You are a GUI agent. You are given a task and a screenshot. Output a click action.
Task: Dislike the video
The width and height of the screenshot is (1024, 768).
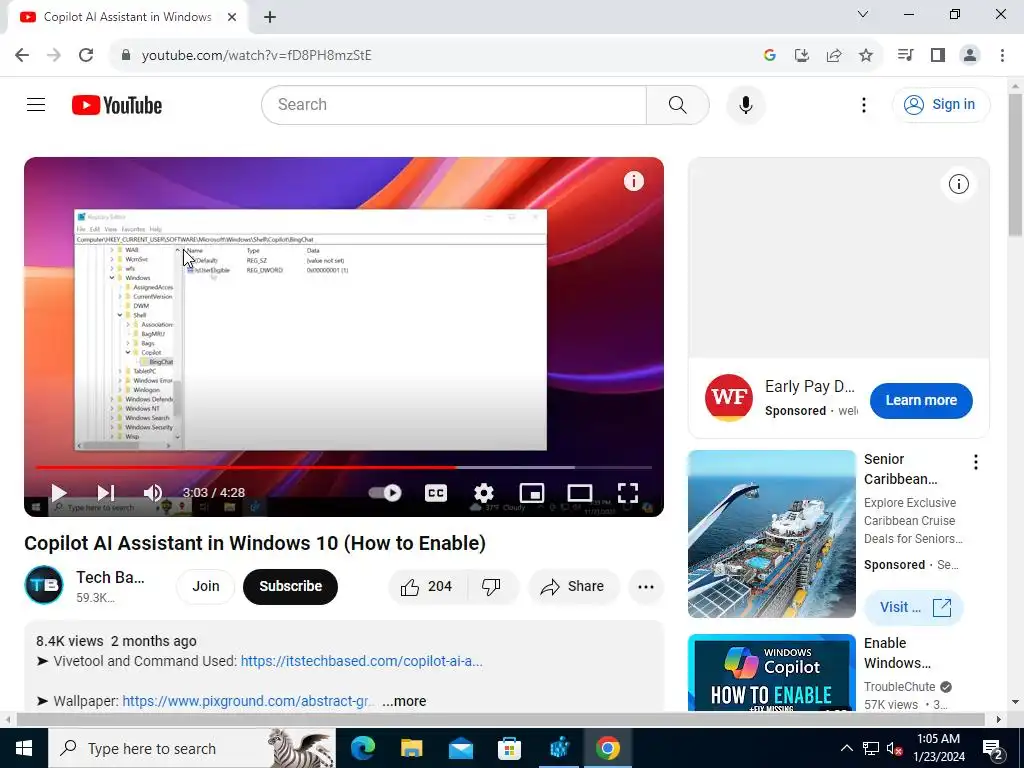[491, 586]
